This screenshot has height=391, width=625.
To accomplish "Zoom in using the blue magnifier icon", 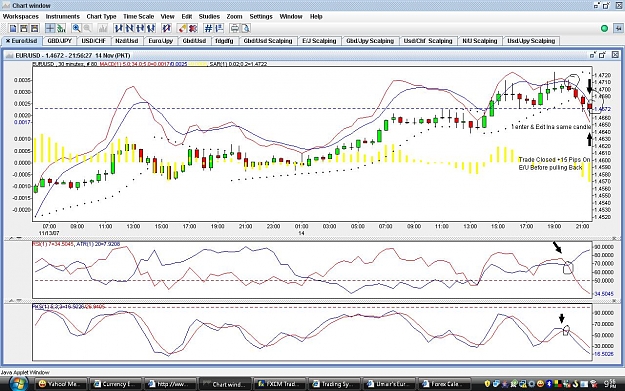I will (76, 28).
